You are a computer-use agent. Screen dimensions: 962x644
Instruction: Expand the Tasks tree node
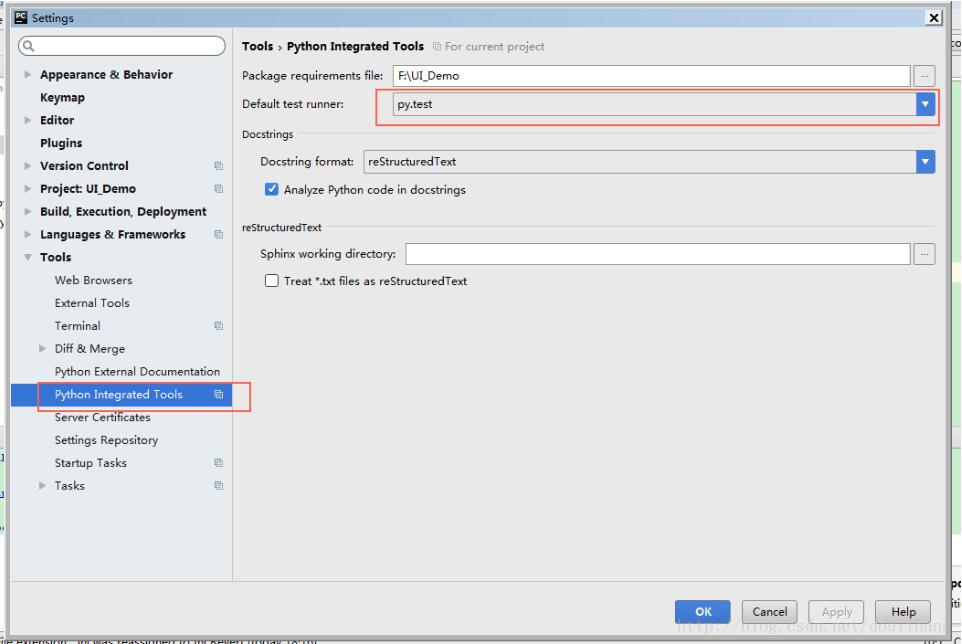(x=41, y=486)
